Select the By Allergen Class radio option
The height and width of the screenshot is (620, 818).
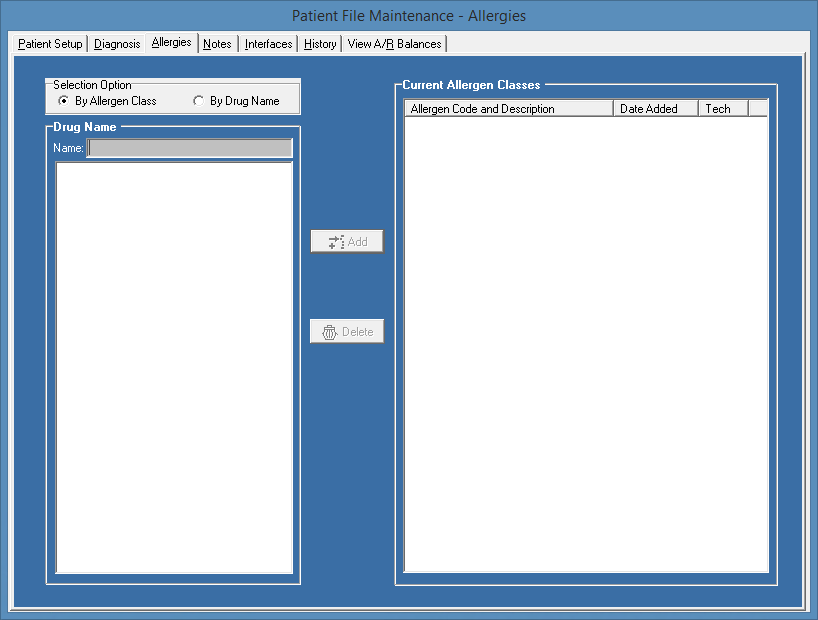(x=64, y=101)
